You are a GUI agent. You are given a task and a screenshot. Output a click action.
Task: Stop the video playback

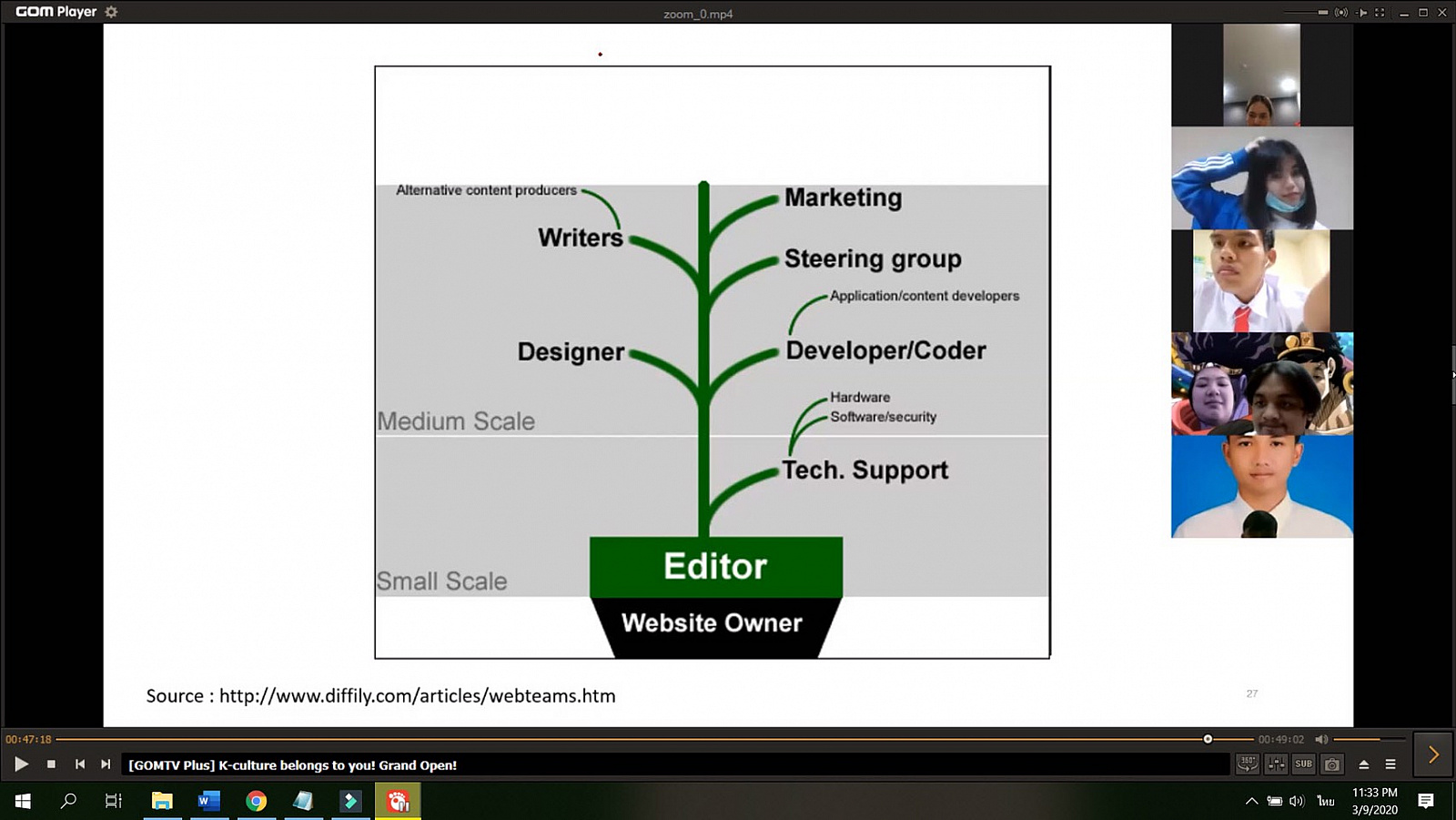[51, 764]
